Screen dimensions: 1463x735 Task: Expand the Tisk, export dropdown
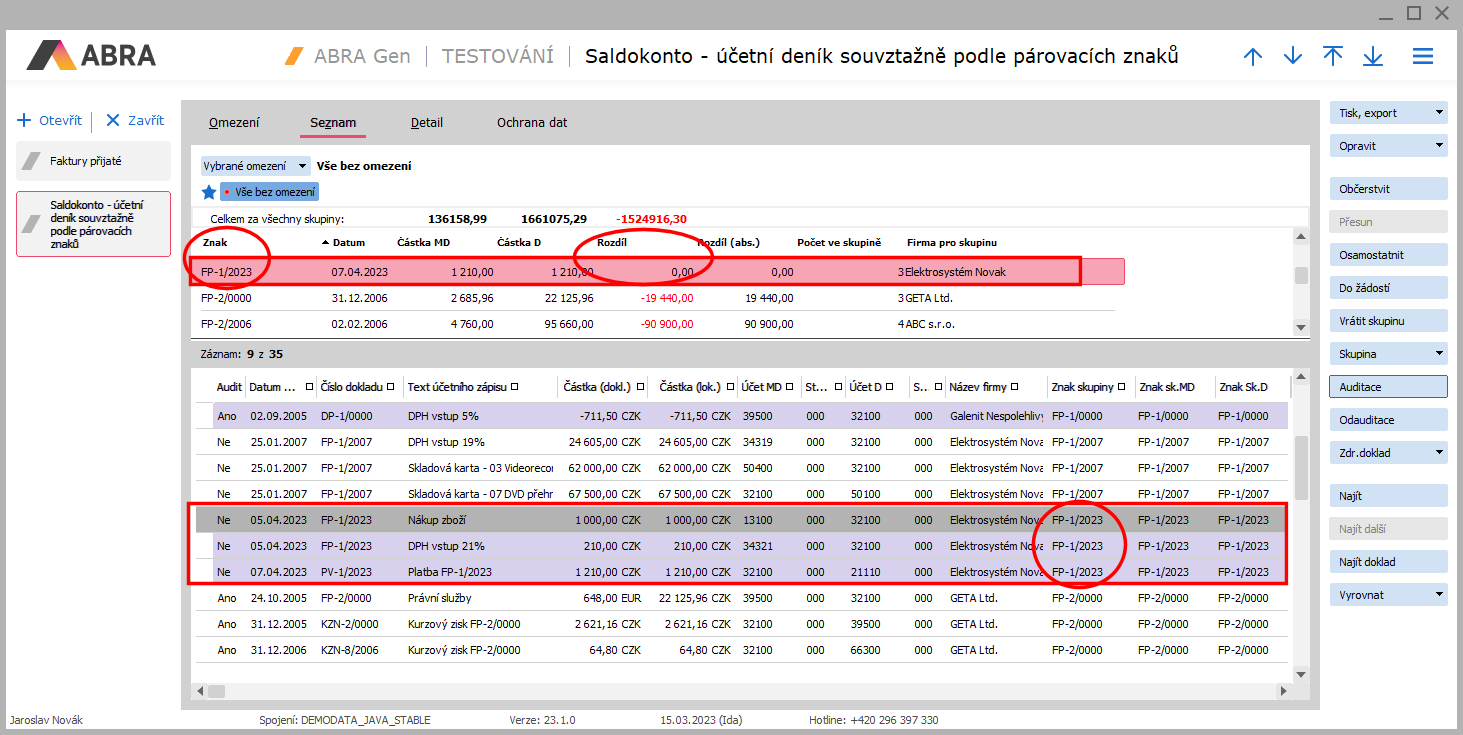(x=1439, y=113)
